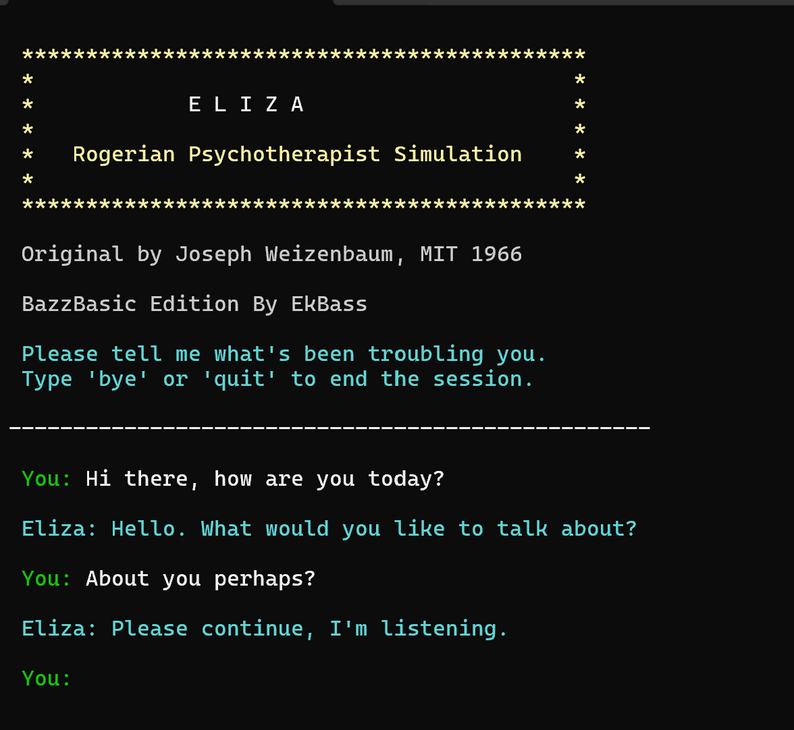This screenshot has width=794, height=730.
Task: Click Eliza's 'Please continue, I'm listening.' reply
Action: click(309, 629)
